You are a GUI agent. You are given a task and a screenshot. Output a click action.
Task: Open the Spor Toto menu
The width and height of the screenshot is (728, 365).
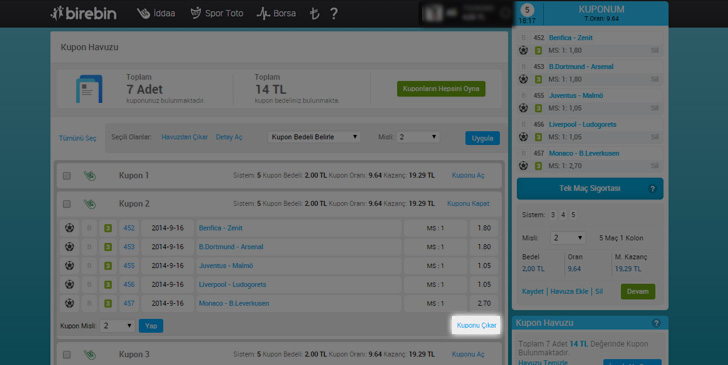(217, 13)
